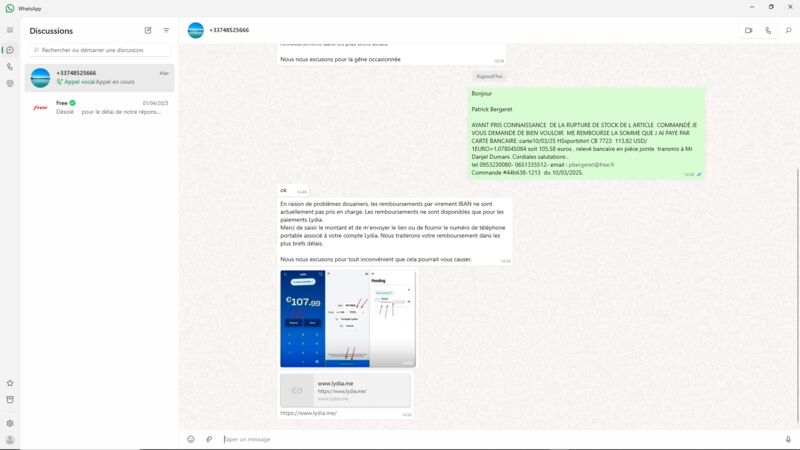Focus the search or start chat field
800x450 pixels.
[x=99, y=50]
